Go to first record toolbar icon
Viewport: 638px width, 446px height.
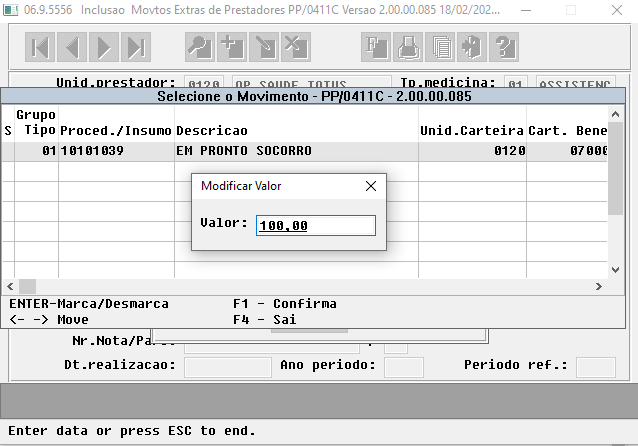coord(40,47)
